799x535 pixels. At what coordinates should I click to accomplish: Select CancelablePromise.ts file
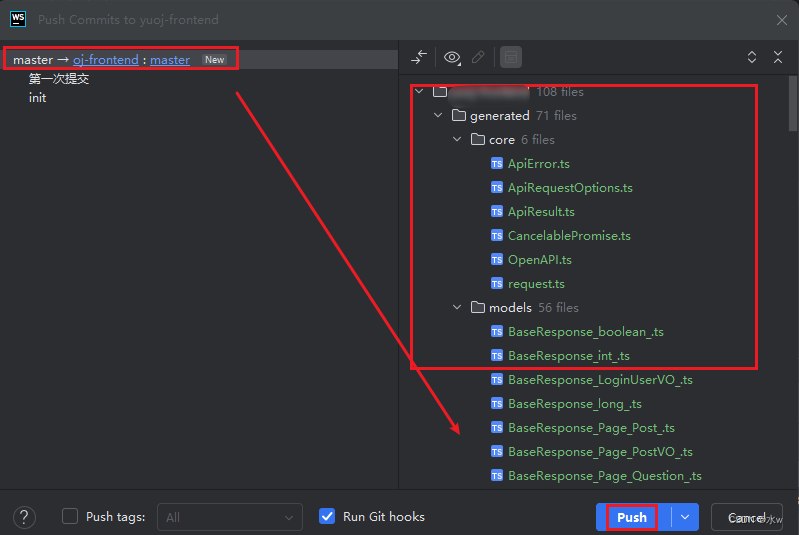click(x=569, y=235)
